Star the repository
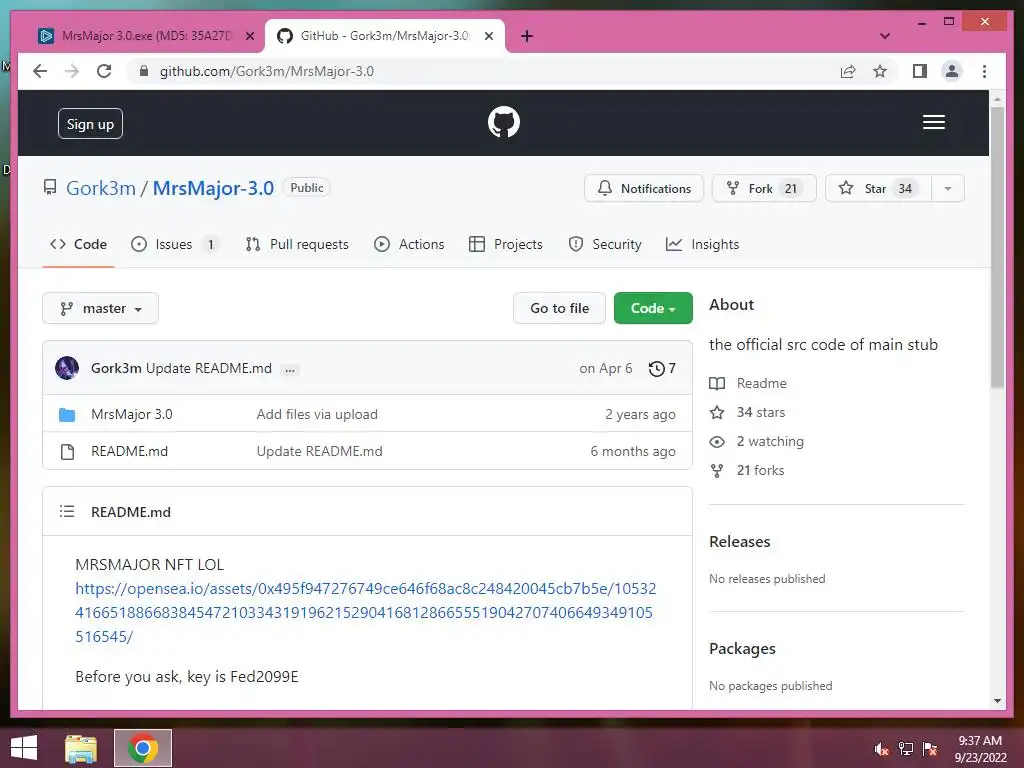 pos(878,188)
